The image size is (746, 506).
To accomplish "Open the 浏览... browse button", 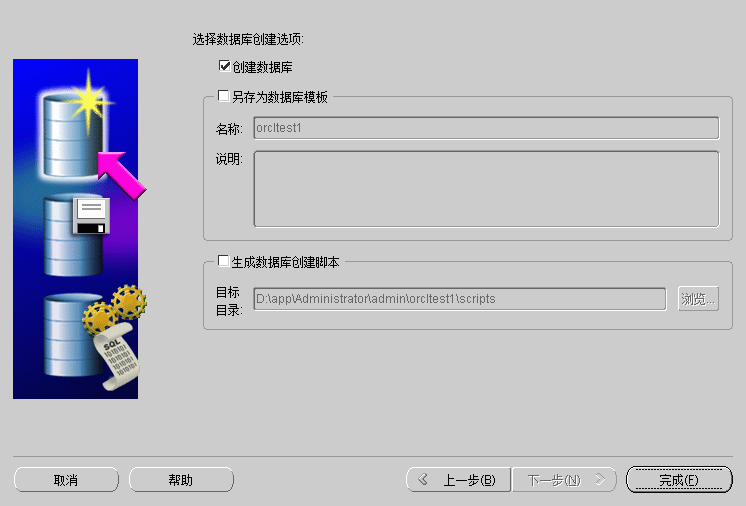I will click(x=698, y=299).
